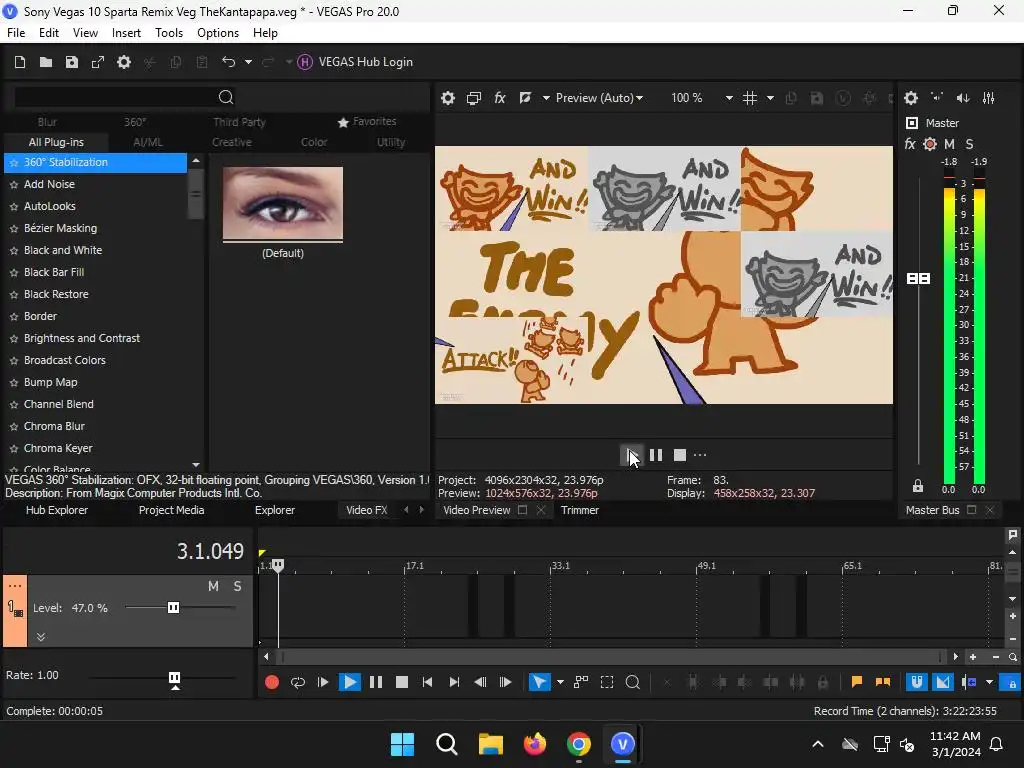
Task: Click the plug-in search field
Action: pyautogui.click(x=114, y=97)
